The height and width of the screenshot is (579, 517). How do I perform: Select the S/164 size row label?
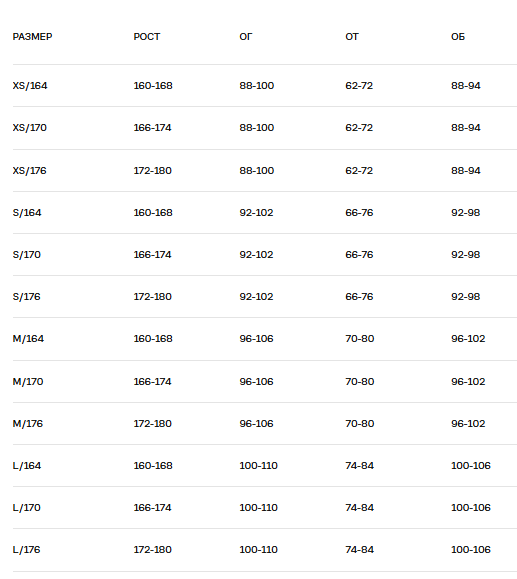[27, 213]
